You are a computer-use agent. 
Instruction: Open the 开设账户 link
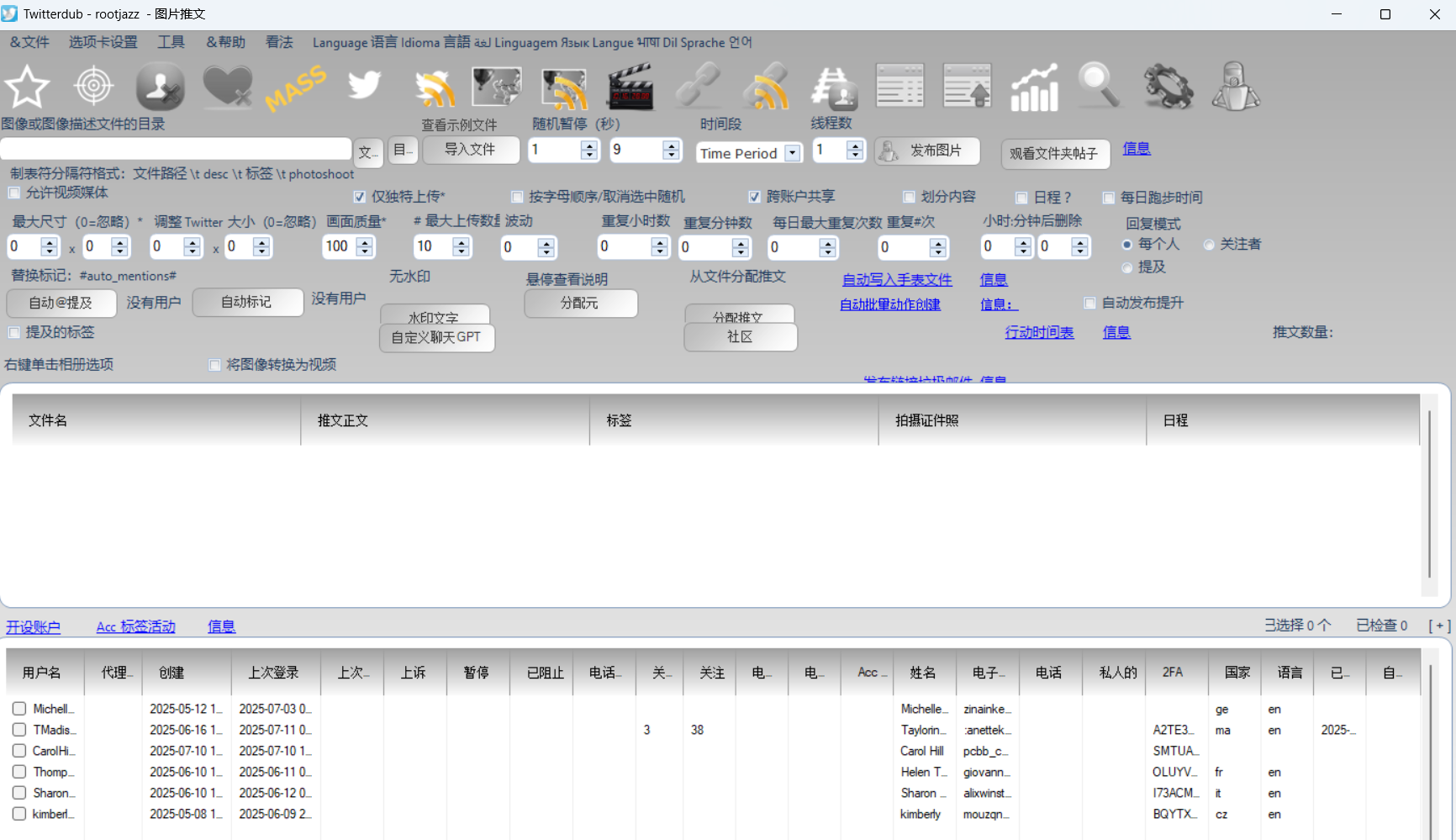34,626
